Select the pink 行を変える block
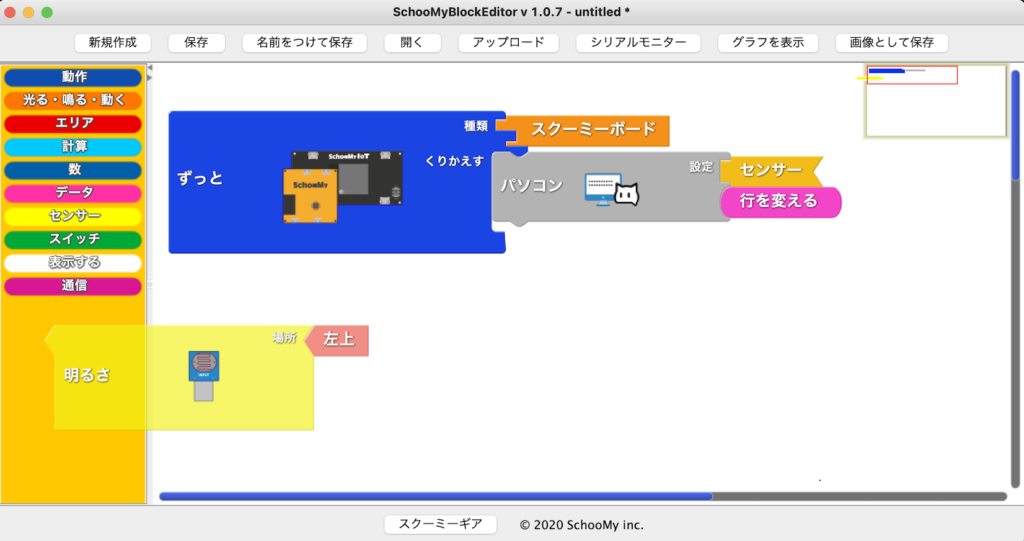Screen dimensions: 1024x541 coord(780,202)
